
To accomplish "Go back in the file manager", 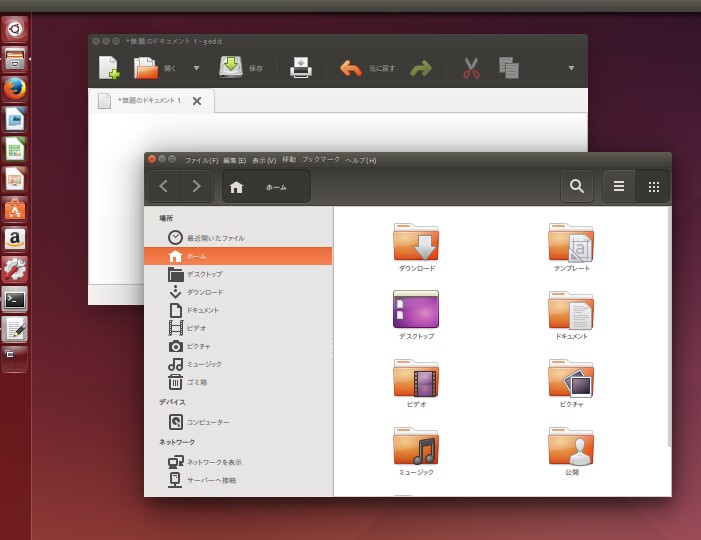I will point(164,186).
